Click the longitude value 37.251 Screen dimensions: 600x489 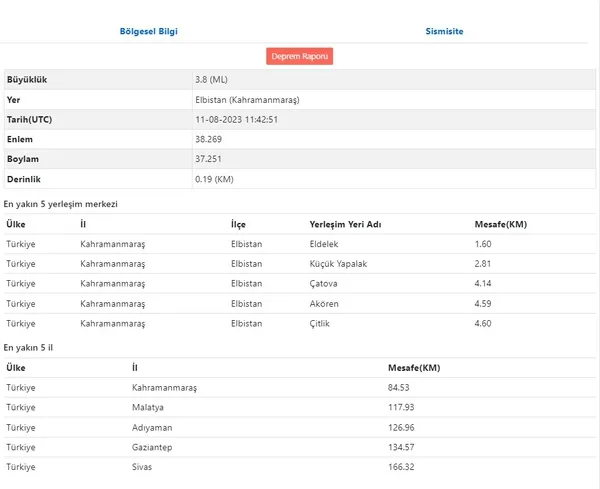tap(209, 159)
